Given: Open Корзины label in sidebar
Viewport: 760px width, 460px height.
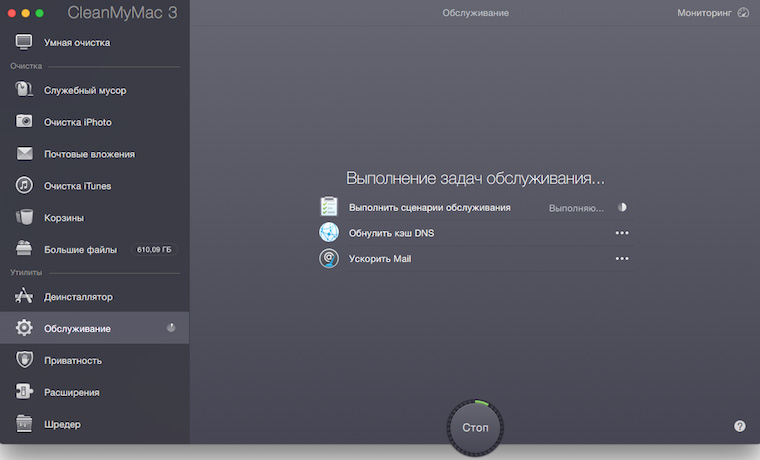Looking at the screenshot, I should coord(64,218).
